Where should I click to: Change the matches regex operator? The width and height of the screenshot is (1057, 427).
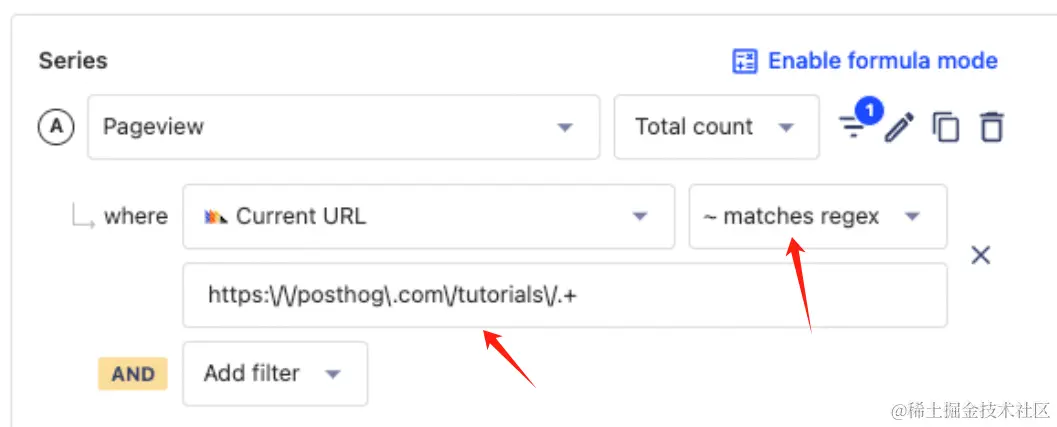click(x=817, y=216)
